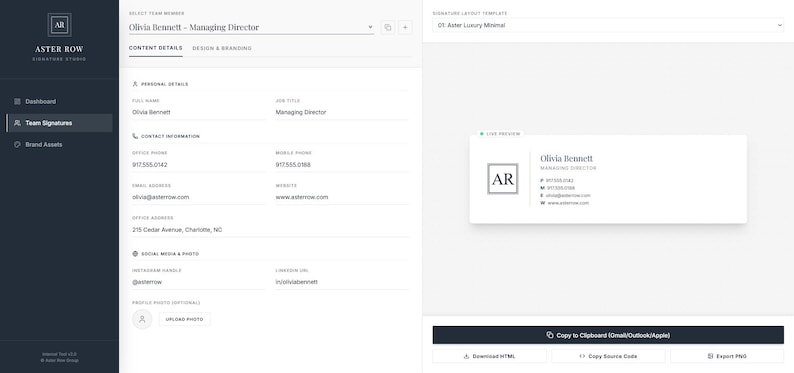Click the website line in signature preview
The height and width of the screenshot is (373, 794).
click(x=565, y=203)
